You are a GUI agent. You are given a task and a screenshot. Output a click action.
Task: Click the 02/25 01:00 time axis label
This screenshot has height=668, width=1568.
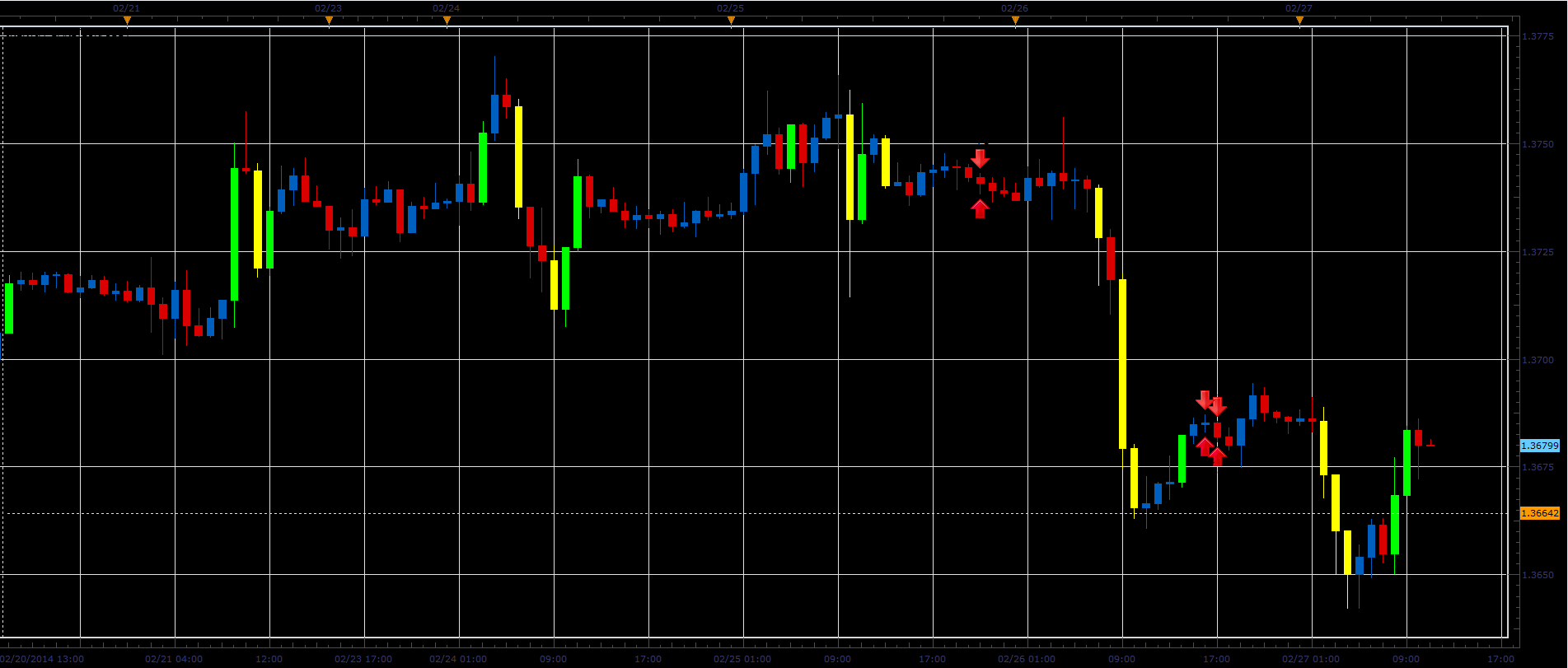pos(743,659)
